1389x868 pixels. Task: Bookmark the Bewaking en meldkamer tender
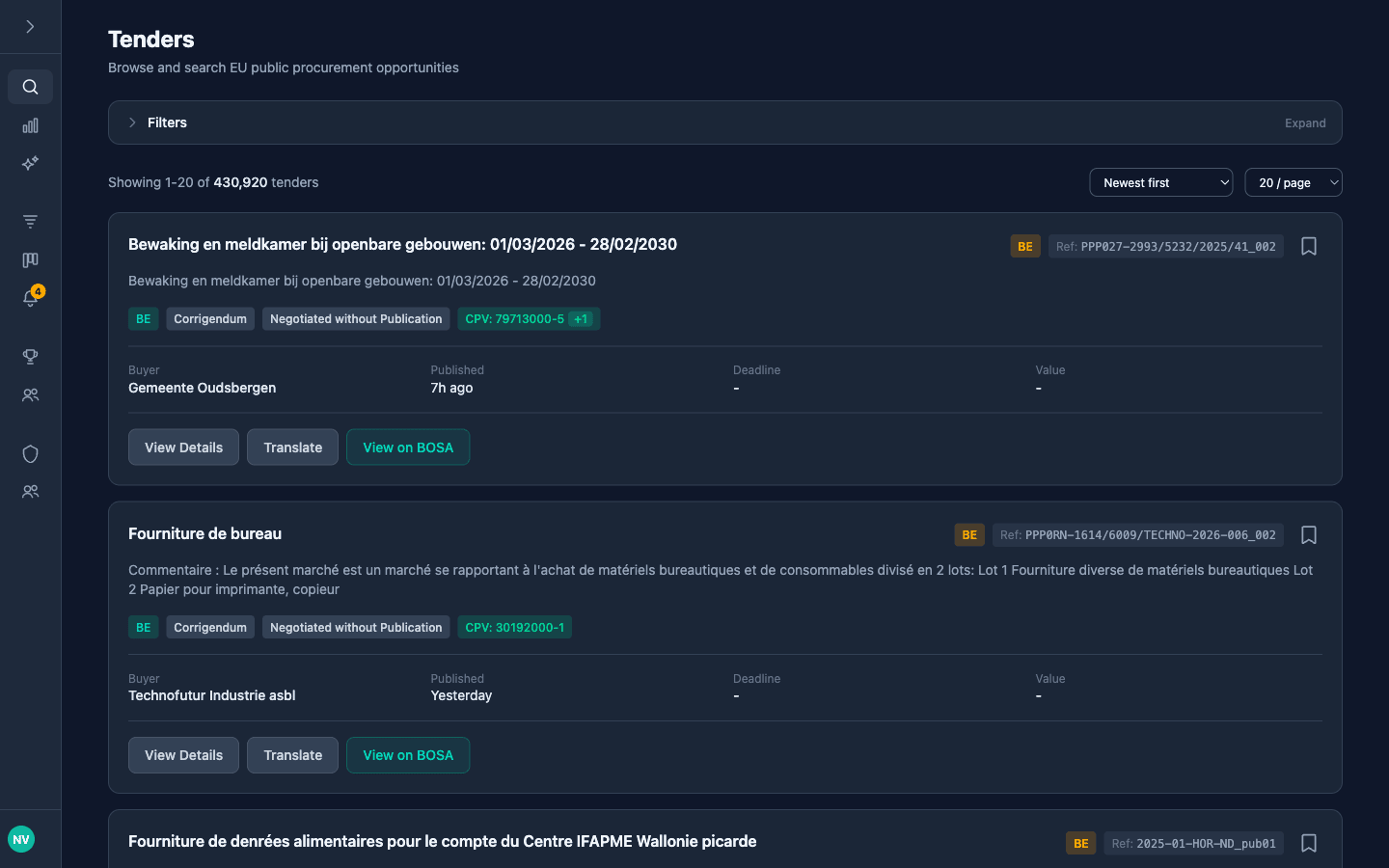point(1308,246)
